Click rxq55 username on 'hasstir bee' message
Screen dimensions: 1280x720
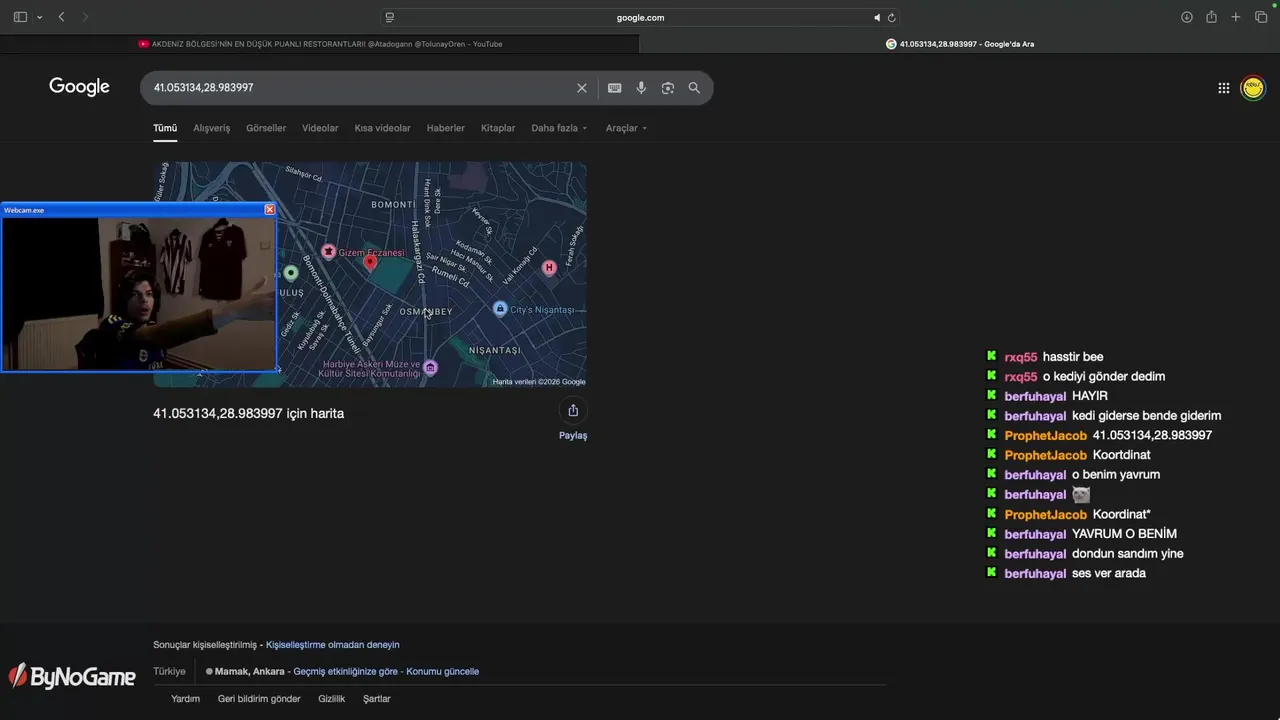1021,357
